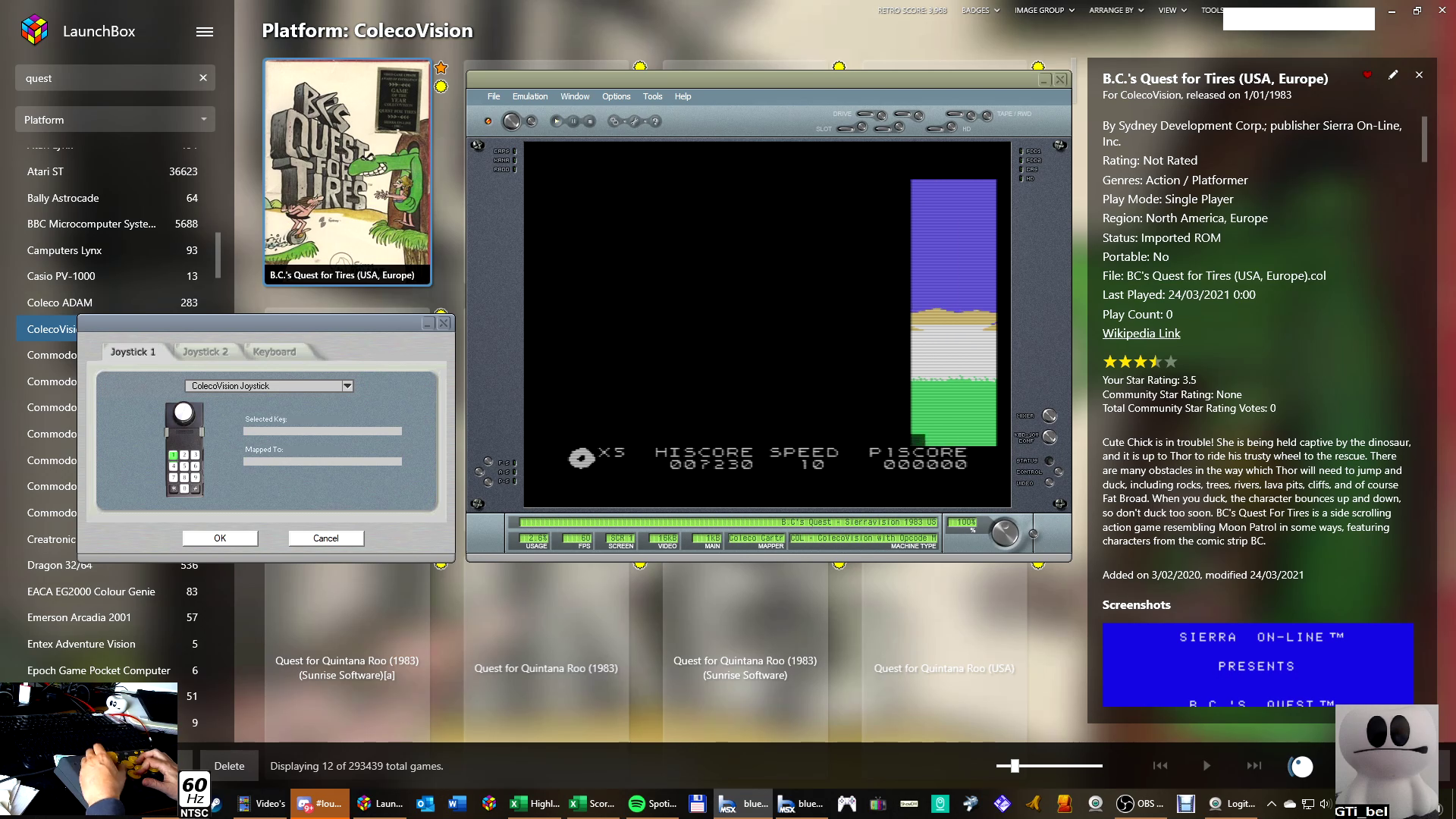This screenshot has width=1456, height=819.
Task: Click the emulator pause button
Action: (x=573, y=121)
